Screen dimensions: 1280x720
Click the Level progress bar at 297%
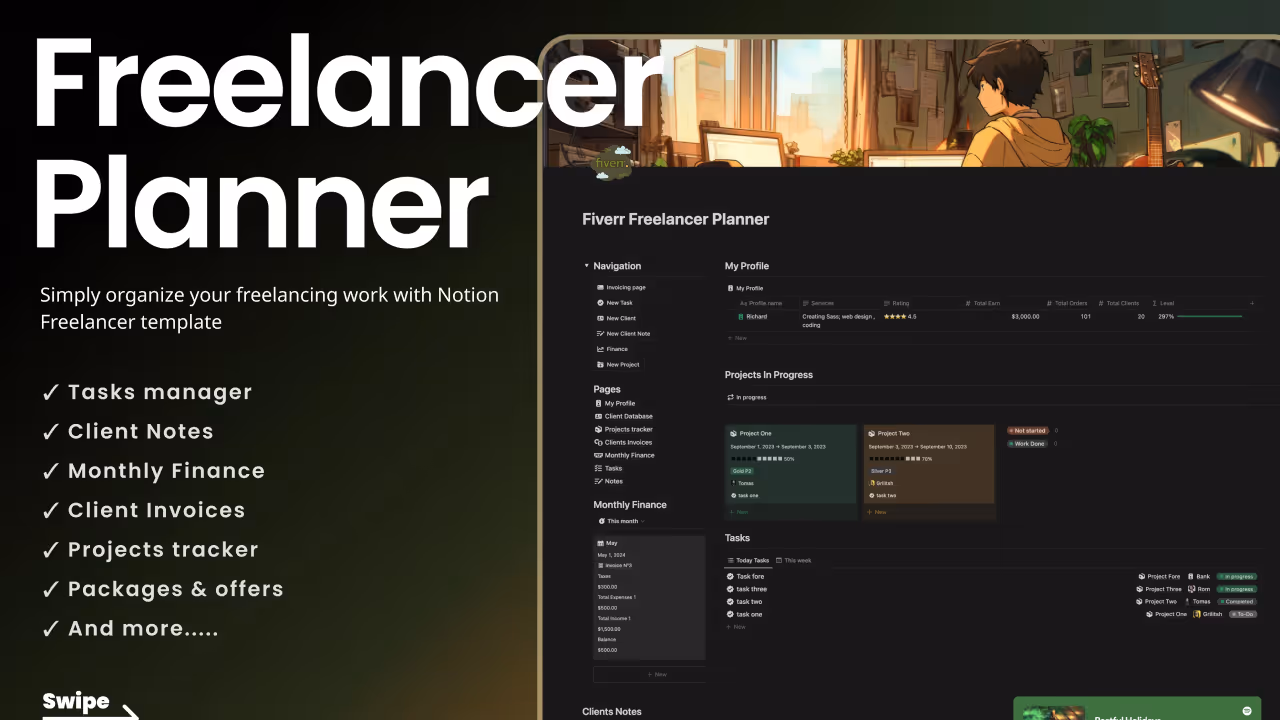click(x=1210, y=317)
